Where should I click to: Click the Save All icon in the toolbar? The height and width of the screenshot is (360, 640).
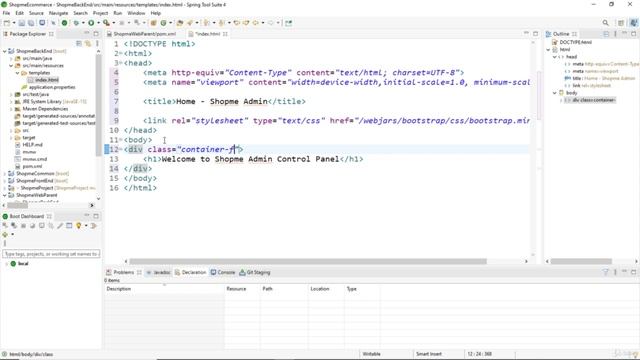[31, 23]
